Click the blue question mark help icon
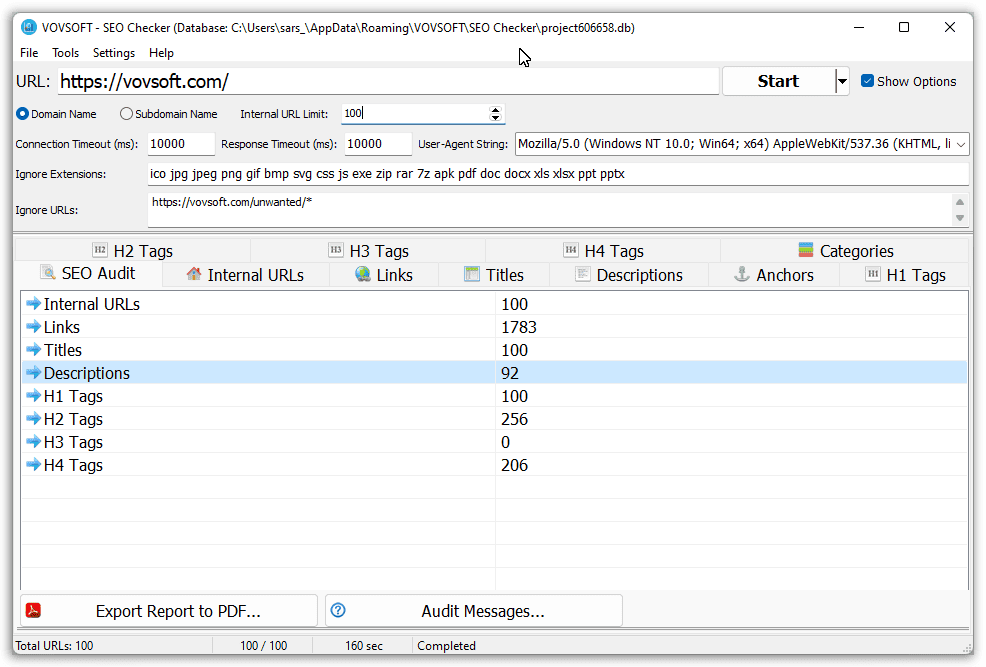The image size is (986, 667). click(338, 610)
